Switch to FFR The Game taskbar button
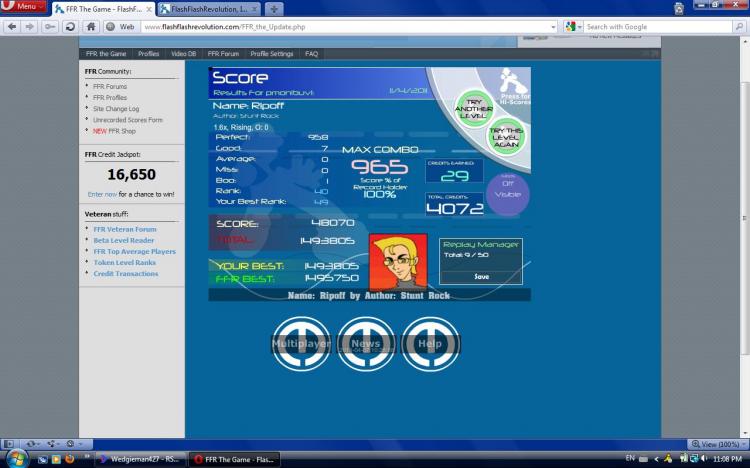750x468 pixels. point(234,459)
